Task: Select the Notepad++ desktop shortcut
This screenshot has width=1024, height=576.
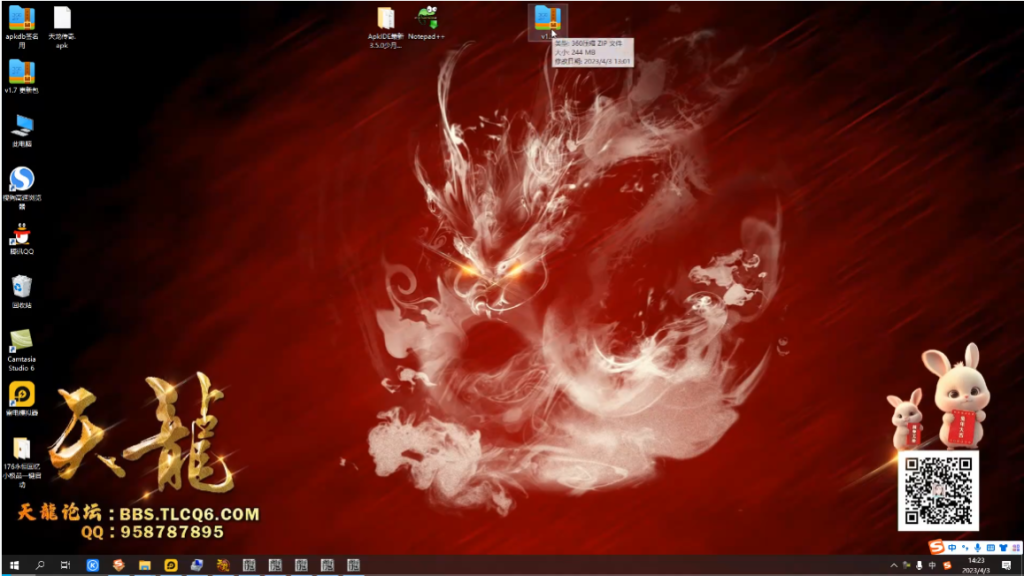Action: point(428,18)
